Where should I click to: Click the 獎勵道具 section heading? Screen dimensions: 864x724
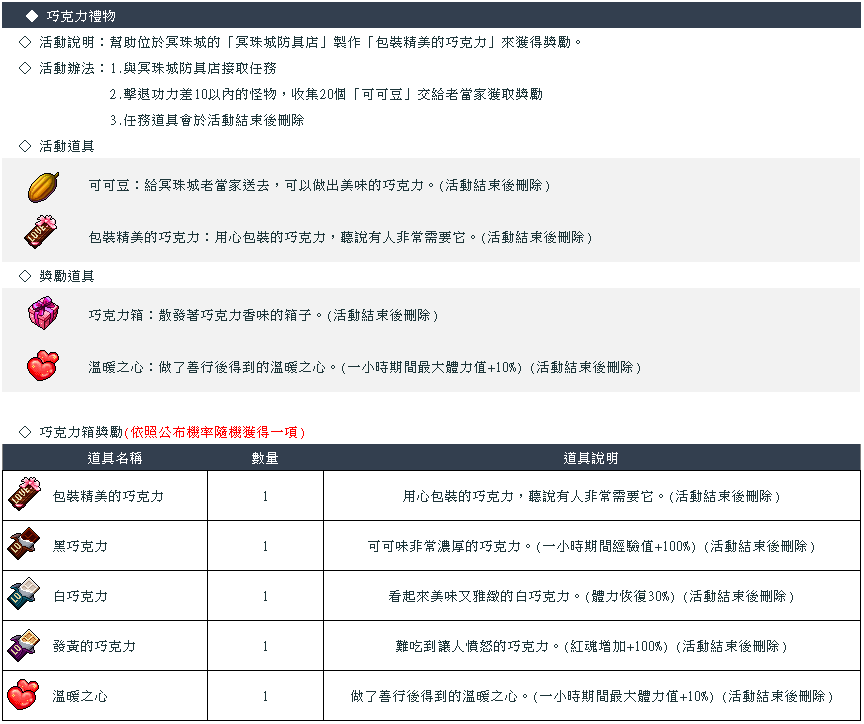(66, 276)
